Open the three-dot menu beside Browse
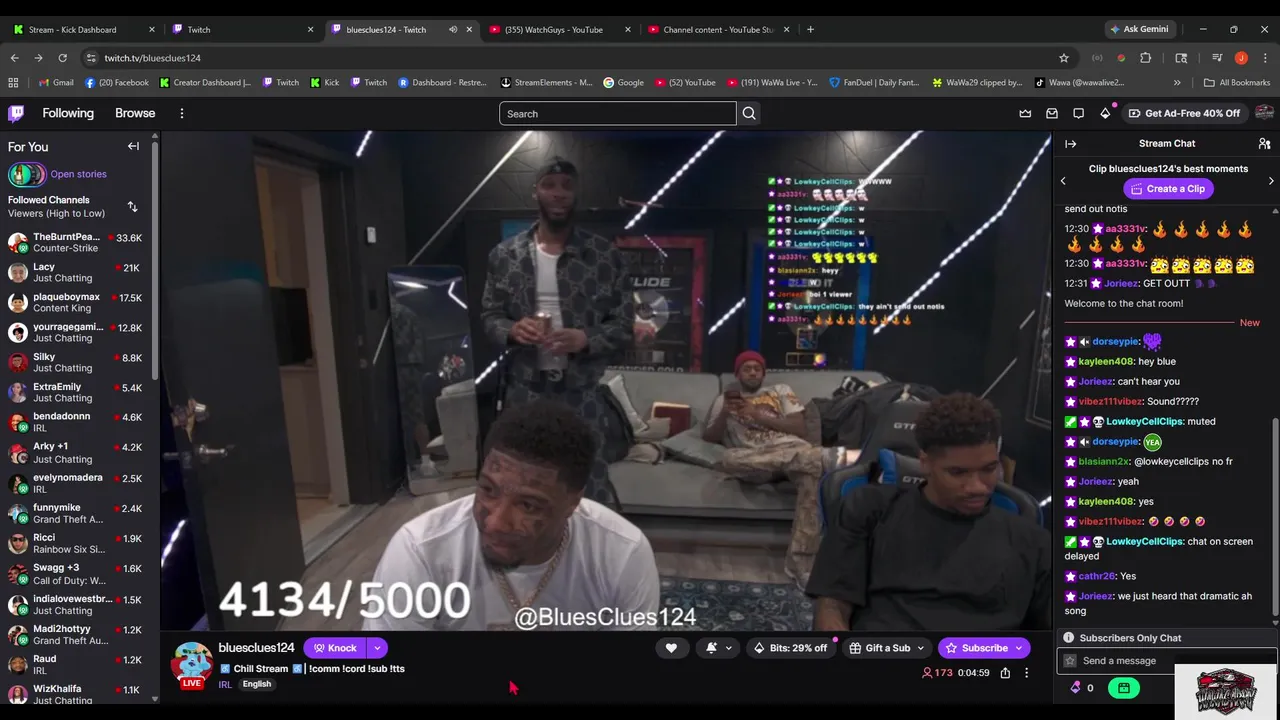1280x720 pixels. [181, 114]
